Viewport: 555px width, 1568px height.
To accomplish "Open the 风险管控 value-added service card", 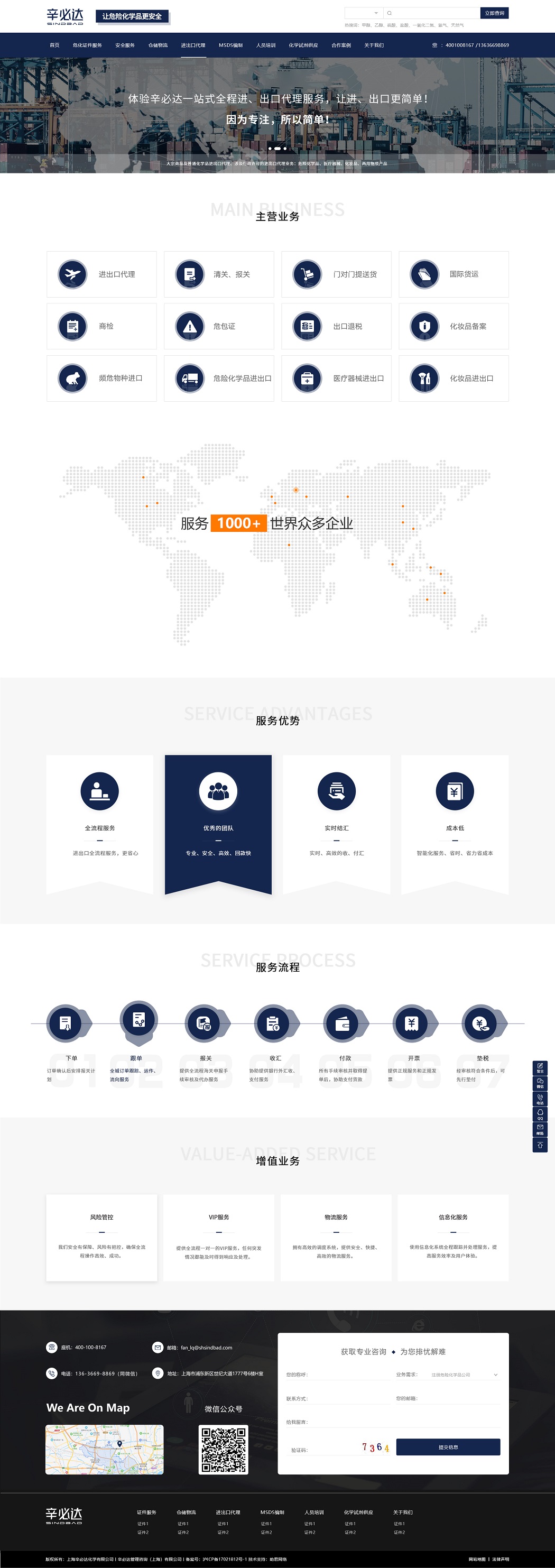I will pyautogui.click(x=101, y=1238).
